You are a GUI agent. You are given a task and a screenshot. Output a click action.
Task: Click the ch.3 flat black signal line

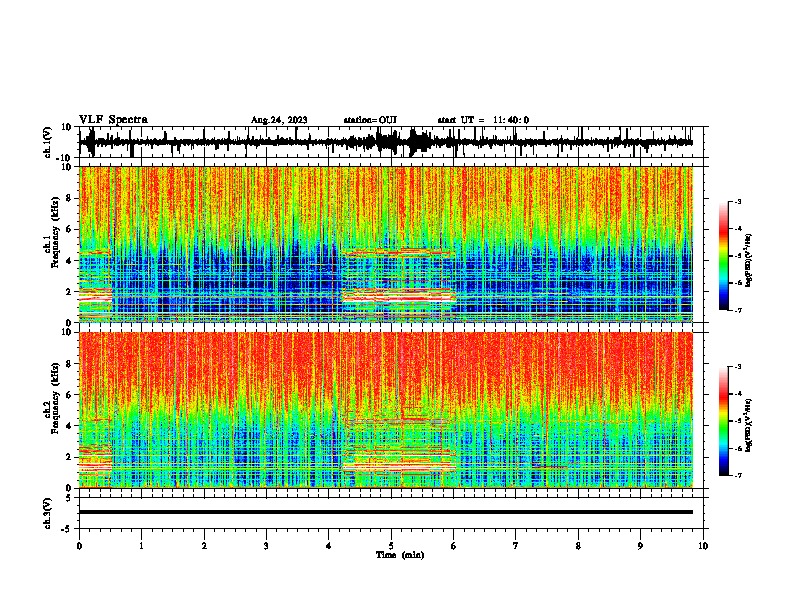[x=386, y=512]
